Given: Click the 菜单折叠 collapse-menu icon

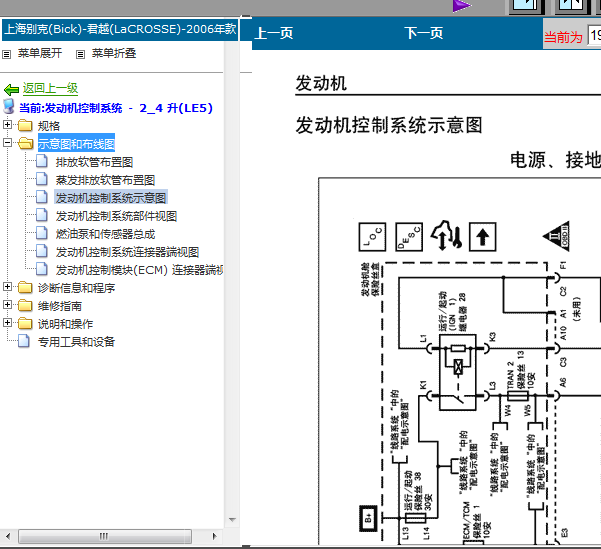Looking at the screenshot, I should point(80,54).
